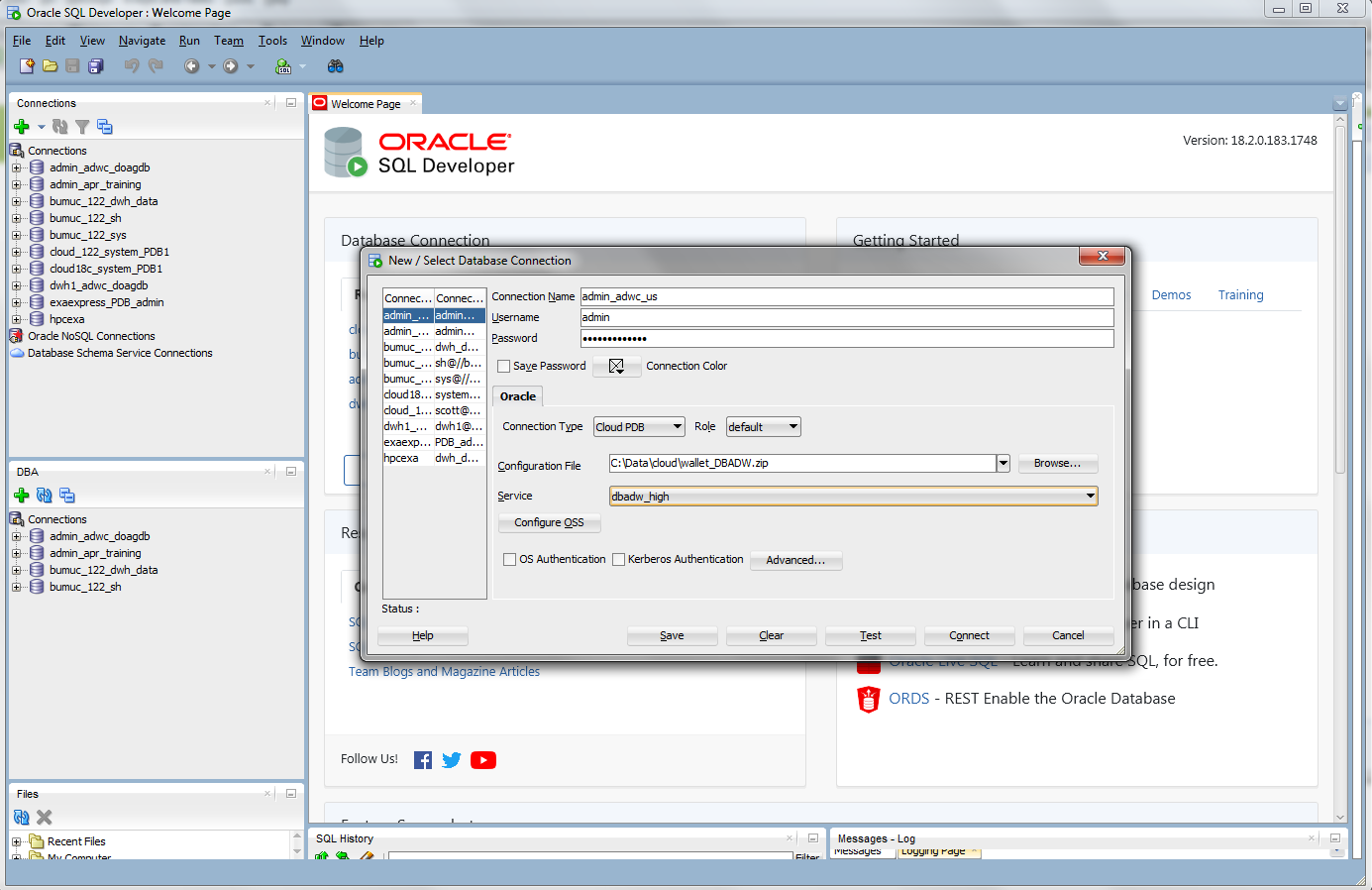
Task: Check the OS Authentication box
Action: point(510,560)
